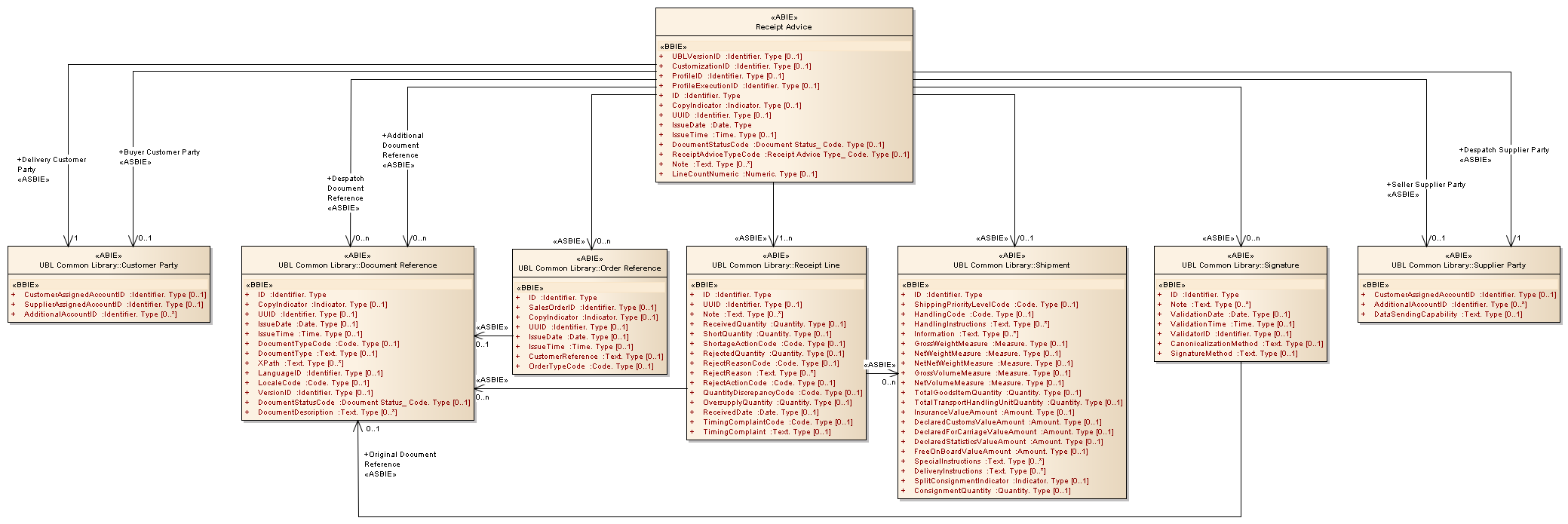Select the Receipt Line class title
Image resolution: width=1568 pixels, height=524 pixels.
click(775, 265)
